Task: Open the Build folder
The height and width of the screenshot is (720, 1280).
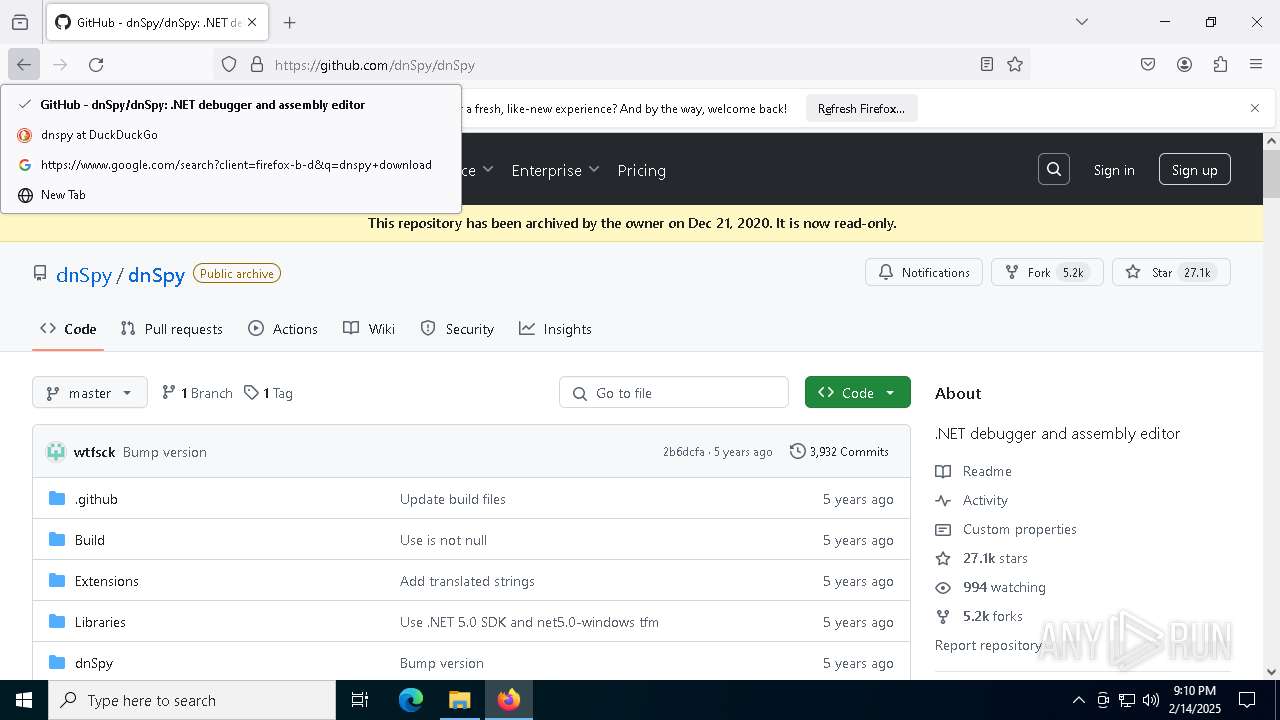Action: [x=90, y=540]
